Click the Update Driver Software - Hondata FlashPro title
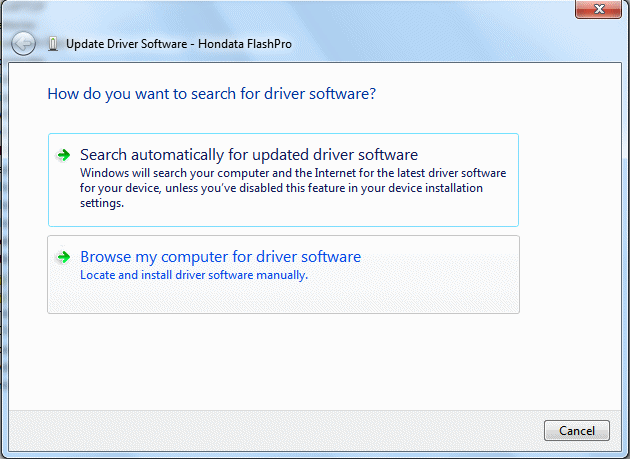The height and width of the screenshot is (459, 630). pos(179,44)
